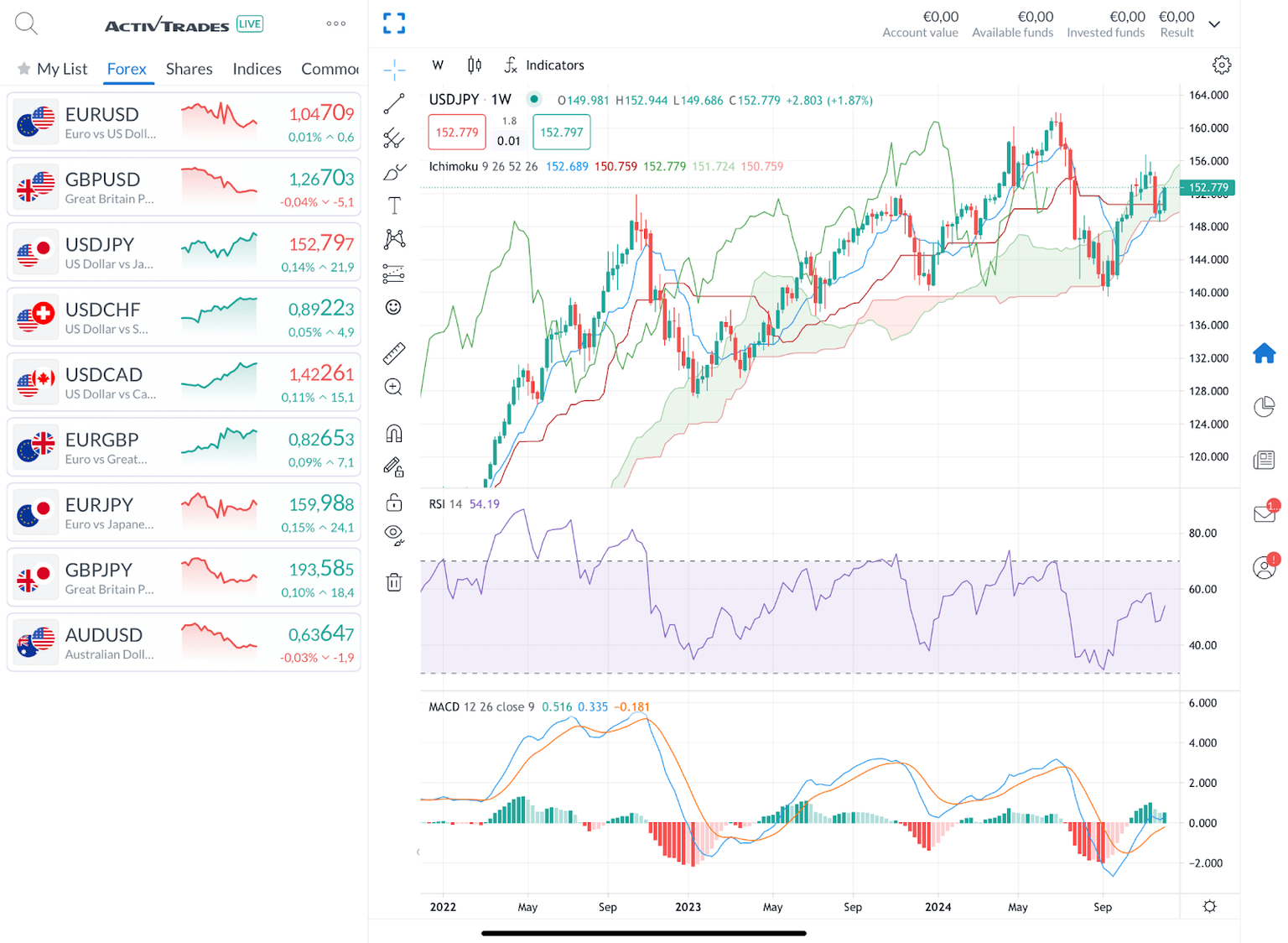This screenshot has width=1288, height=943.
Task: Switch to the Shares tab
Action: click(189, 69)
